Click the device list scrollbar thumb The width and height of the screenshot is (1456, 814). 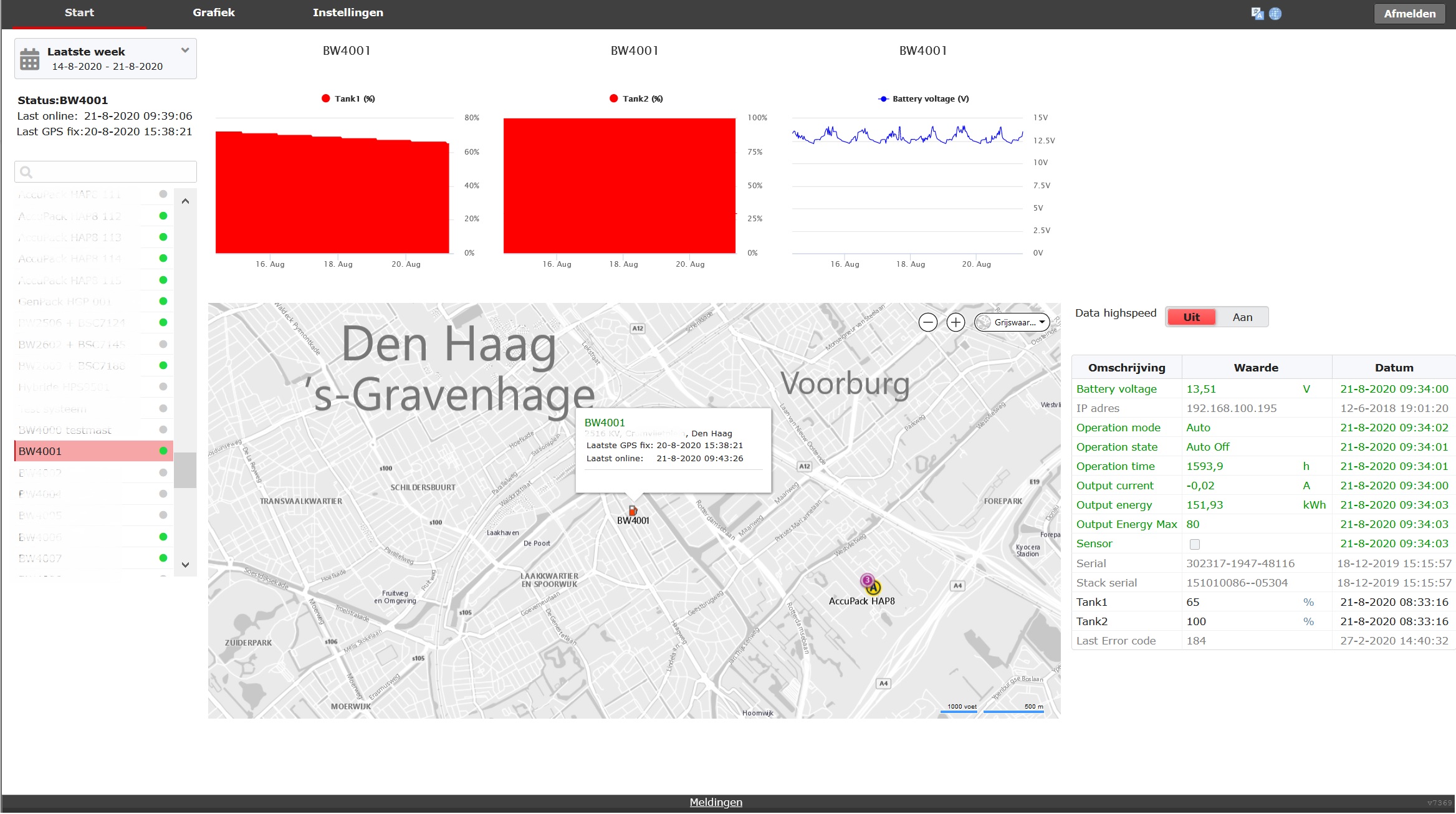click(x=185, y=470)
